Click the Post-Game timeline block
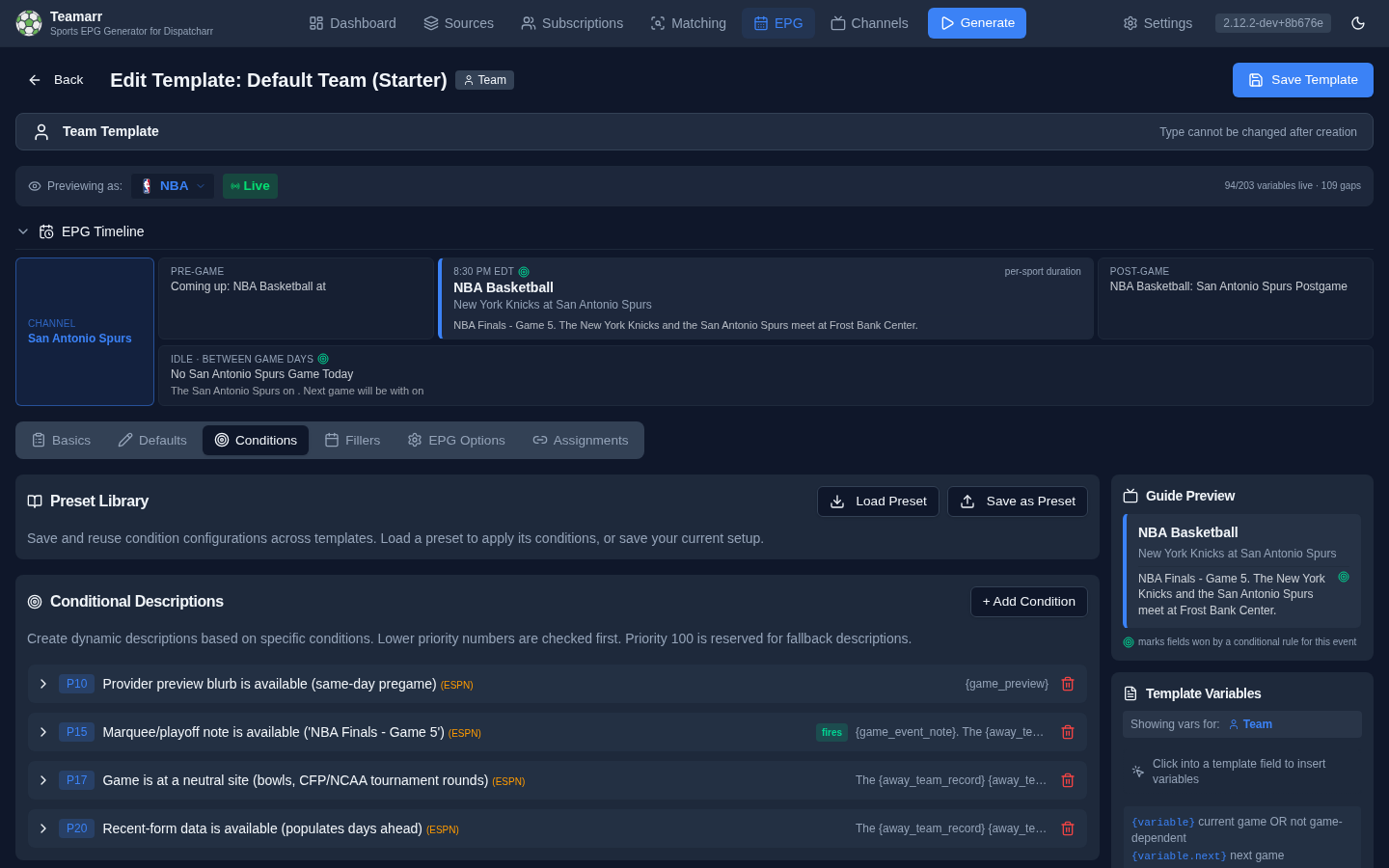 click(x=1236, y=298)
